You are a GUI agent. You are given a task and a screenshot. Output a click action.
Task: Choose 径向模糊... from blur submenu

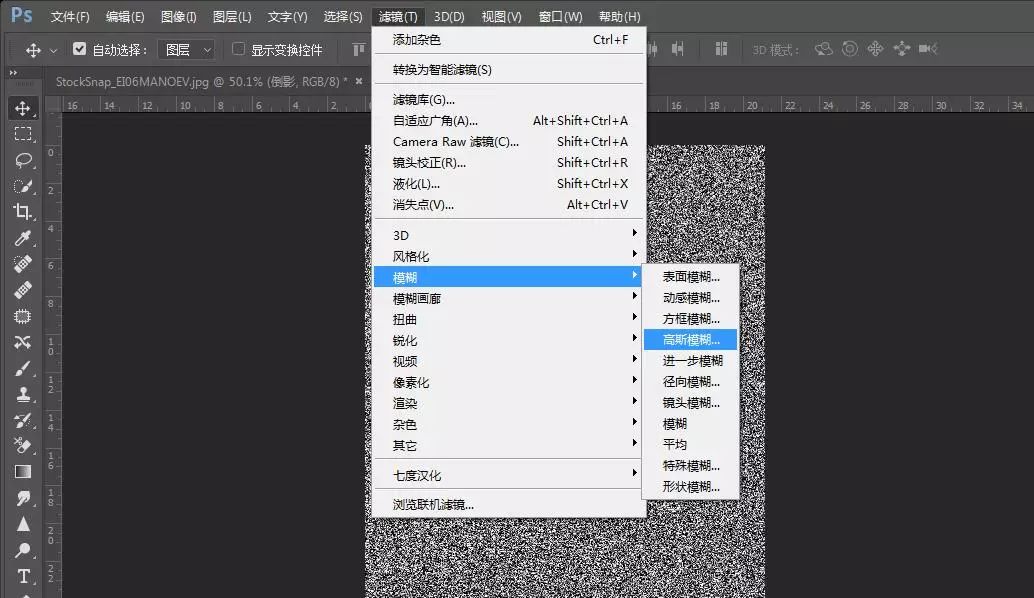(x=690, y=382)
